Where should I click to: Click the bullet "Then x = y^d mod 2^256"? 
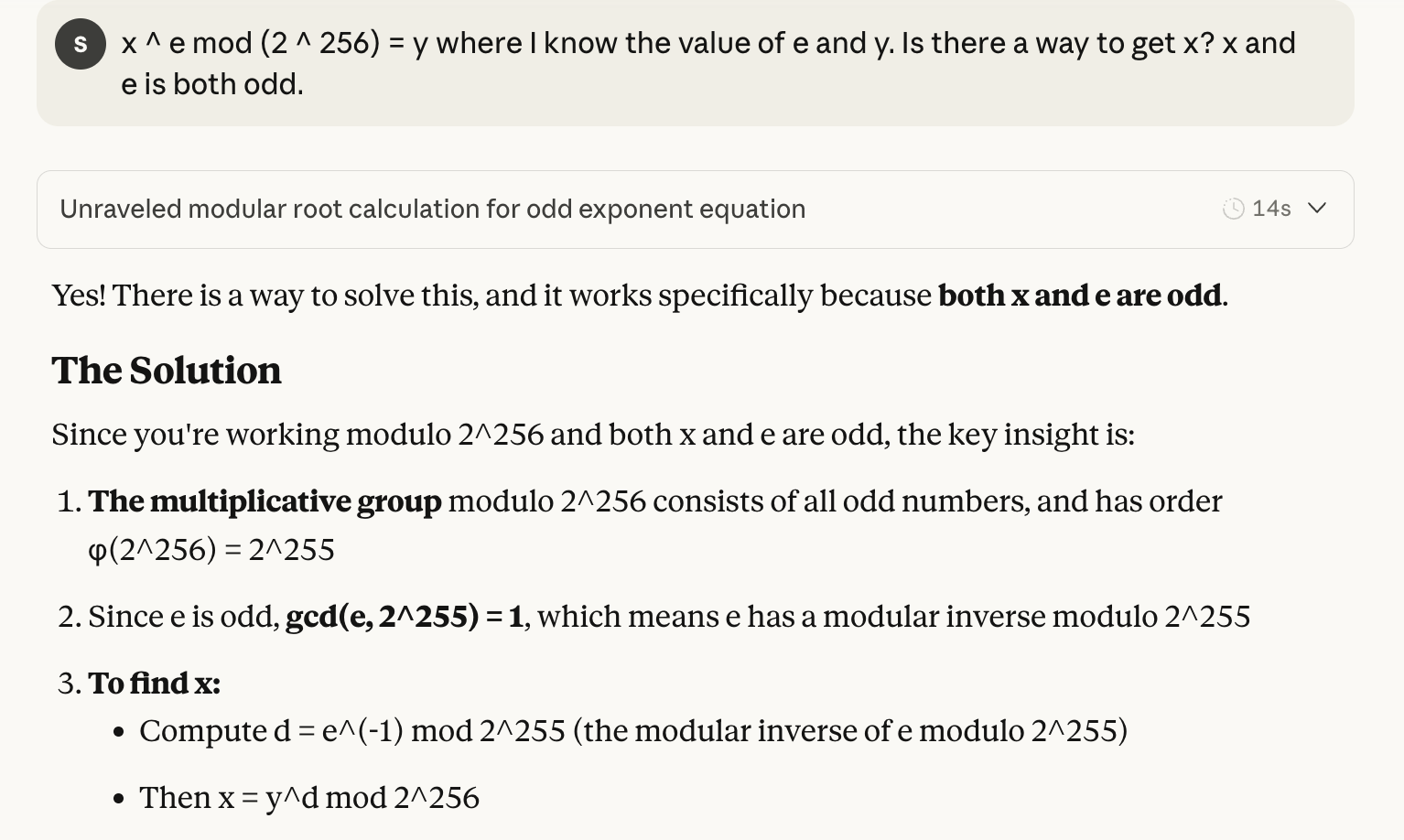click(x=309, y=798)
